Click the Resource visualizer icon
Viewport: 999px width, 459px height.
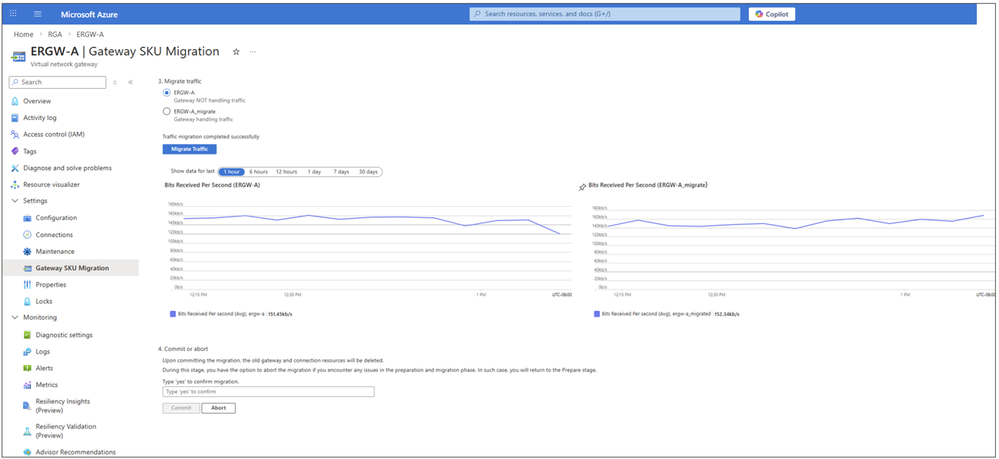pos(15,185)
